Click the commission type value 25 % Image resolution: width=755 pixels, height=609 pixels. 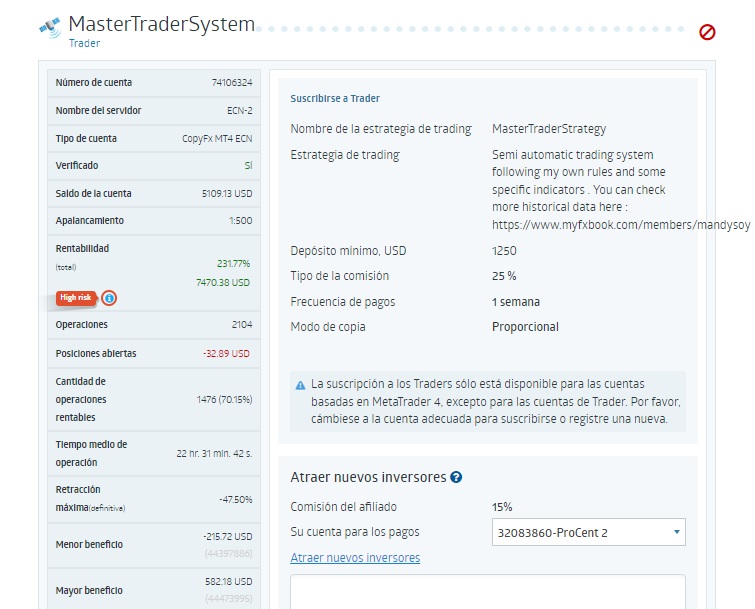[x=504, y=276]
